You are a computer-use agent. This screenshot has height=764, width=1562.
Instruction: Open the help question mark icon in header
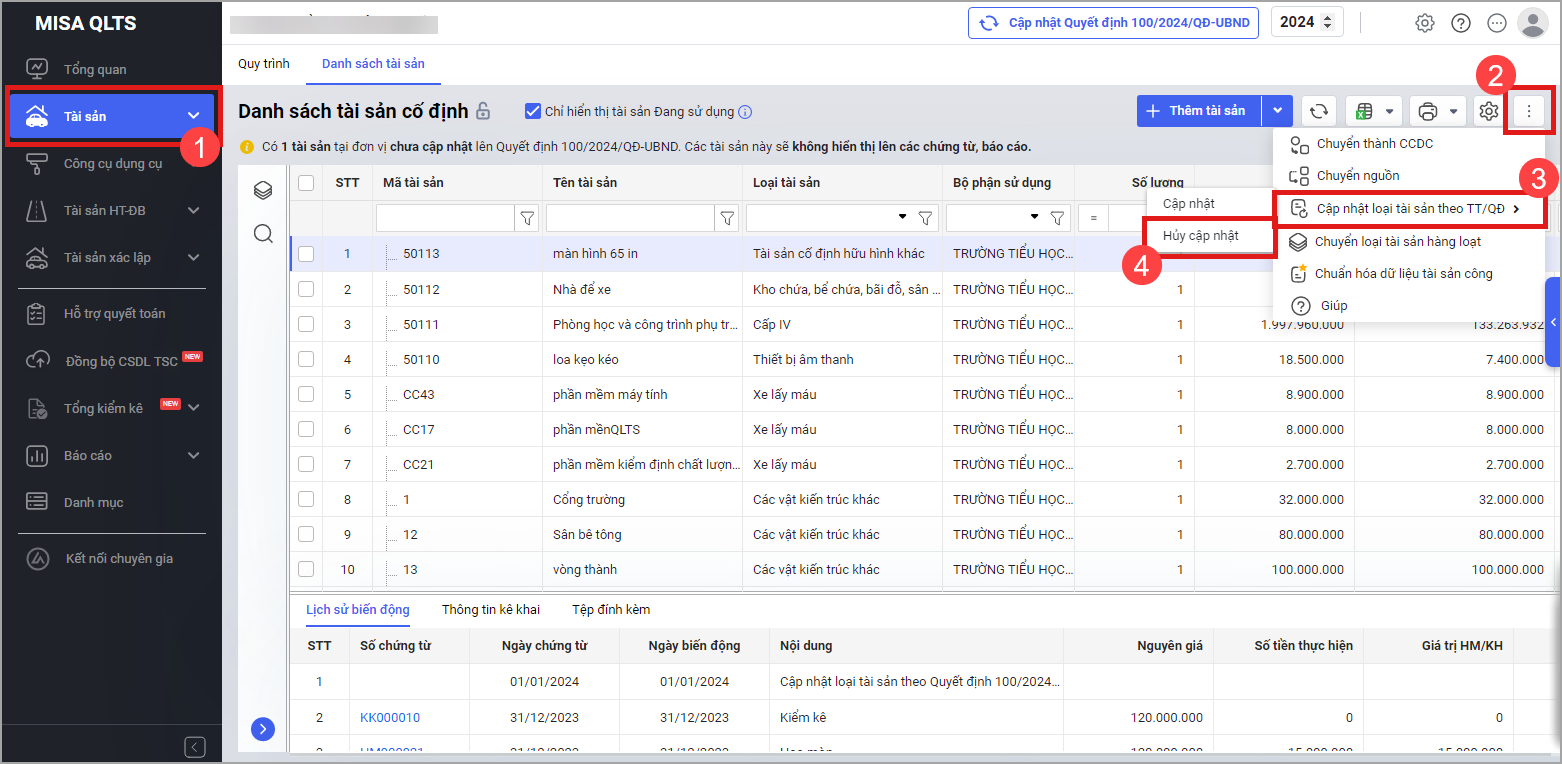tap(1461, 23)
